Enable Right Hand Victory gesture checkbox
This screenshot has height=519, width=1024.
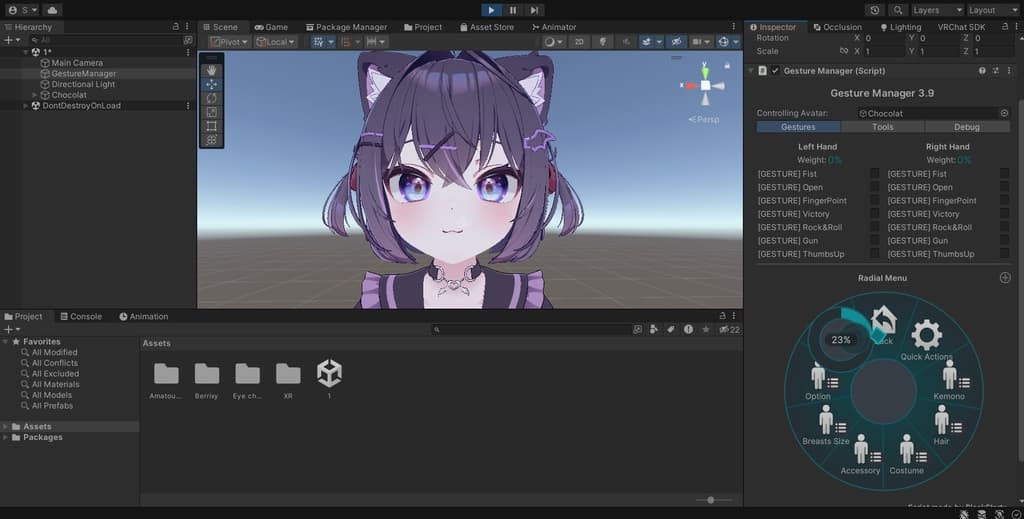point(1004,214)
